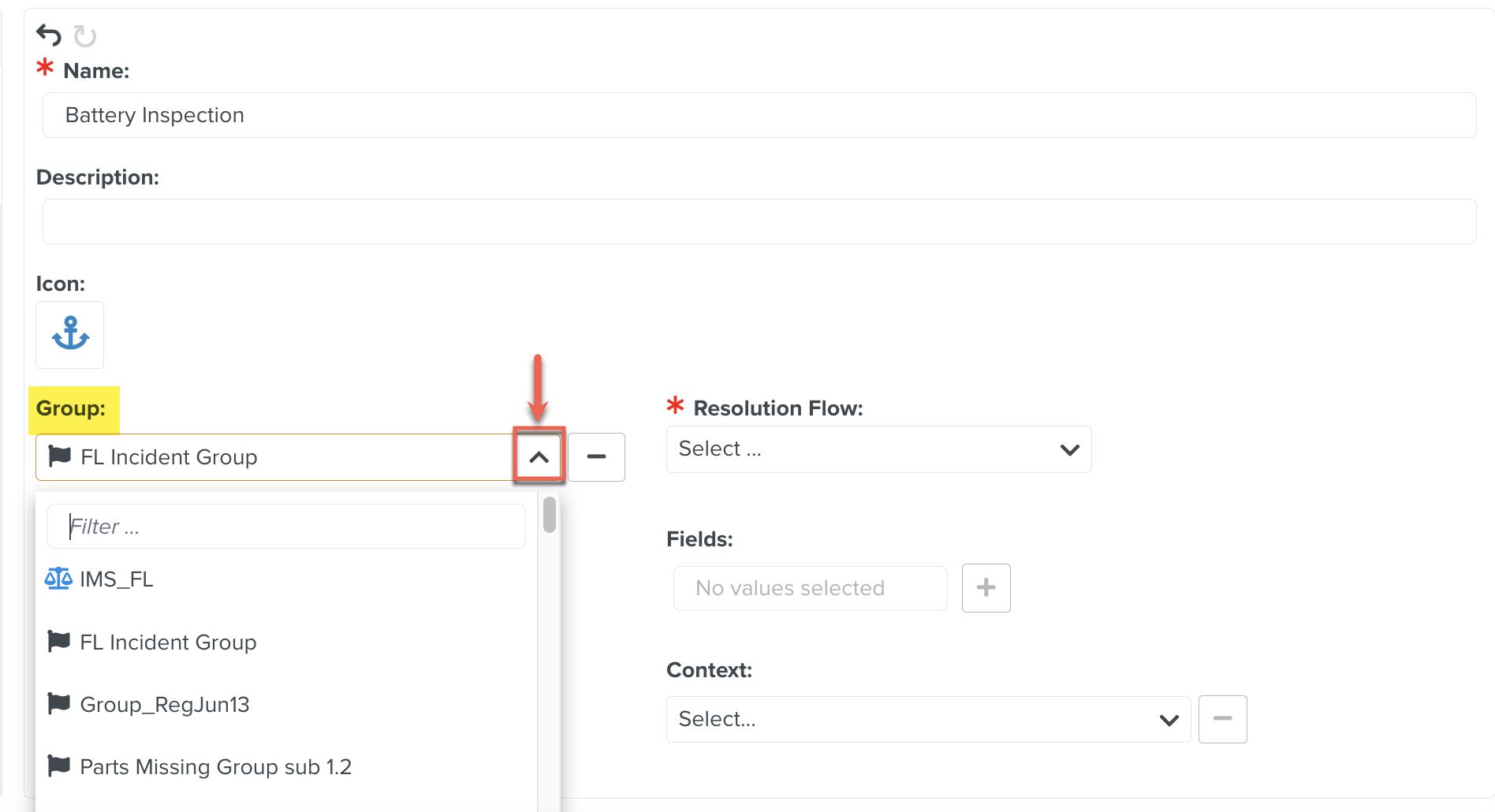Image resolution: width=1495 pixels, height=812 pixels.
Task: Click the scales icon next to IMS_FL
Action: coord(58,579)
